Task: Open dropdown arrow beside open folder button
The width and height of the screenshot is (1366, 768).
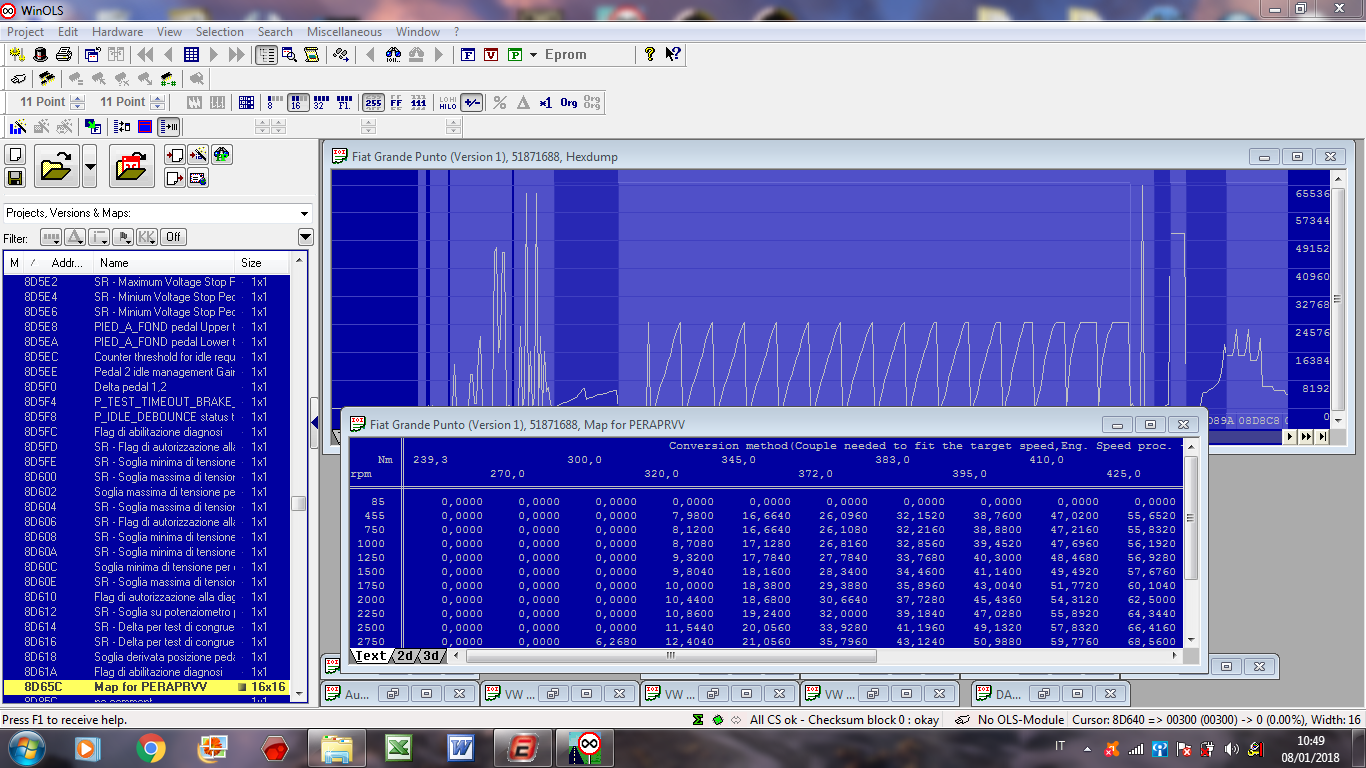Action: [x=89, y=166]
